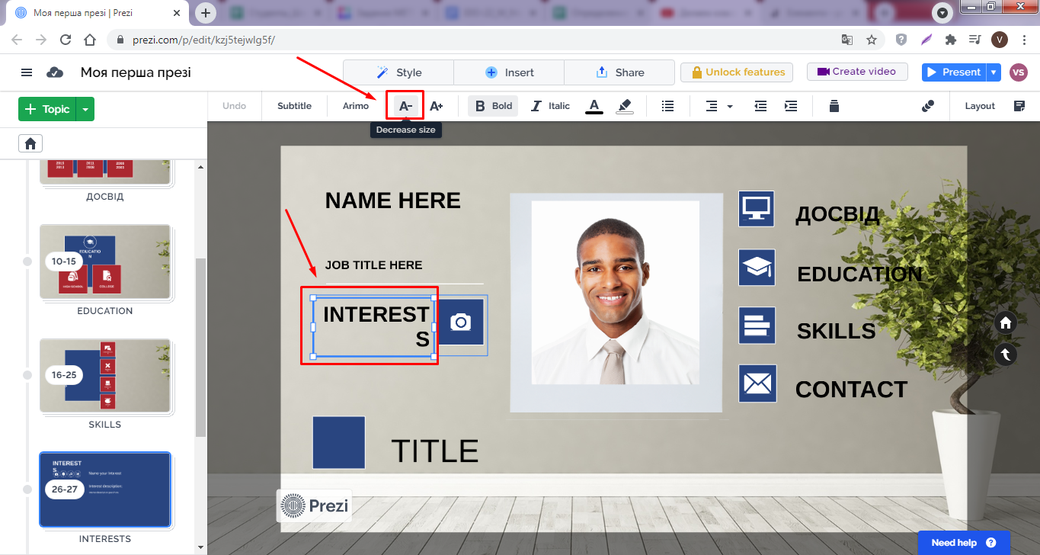This screenshot has width=1040, height=555.
Task: Select the CONTACT envelope icon
Action: (757, 383)
